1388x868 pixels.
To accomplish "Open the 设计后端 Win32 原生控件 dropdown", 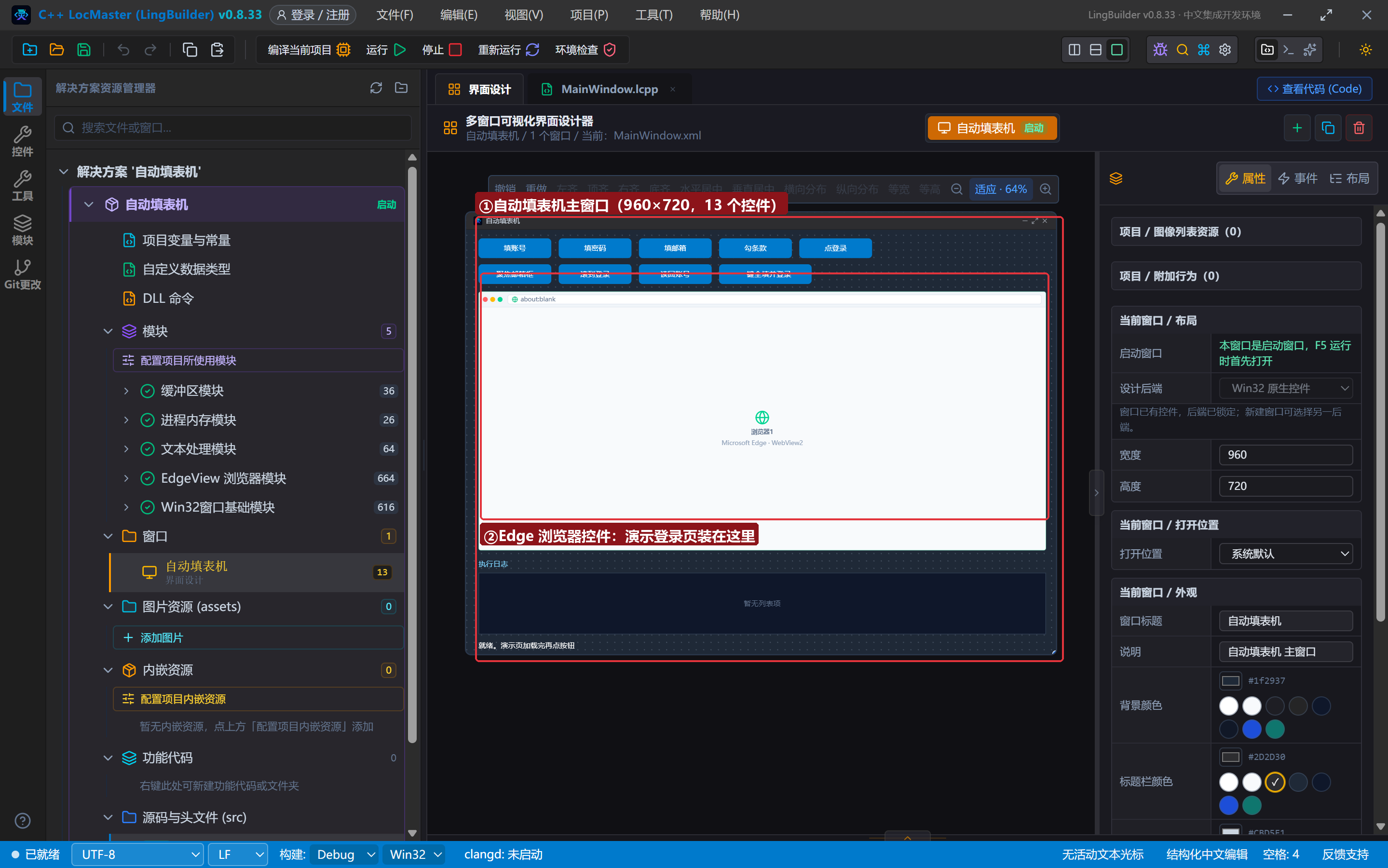I will [x=1285, y=389].
